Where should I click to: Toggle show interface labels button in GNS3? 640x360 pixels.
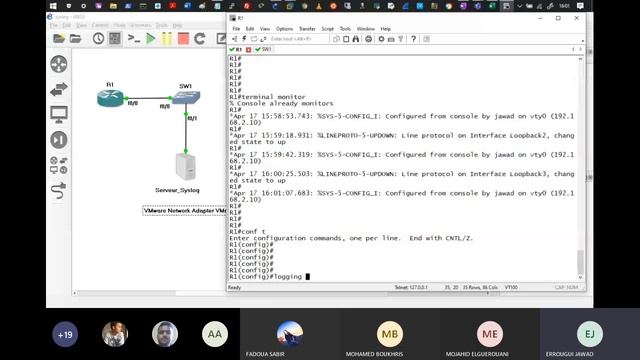click(x=115, y=38)
